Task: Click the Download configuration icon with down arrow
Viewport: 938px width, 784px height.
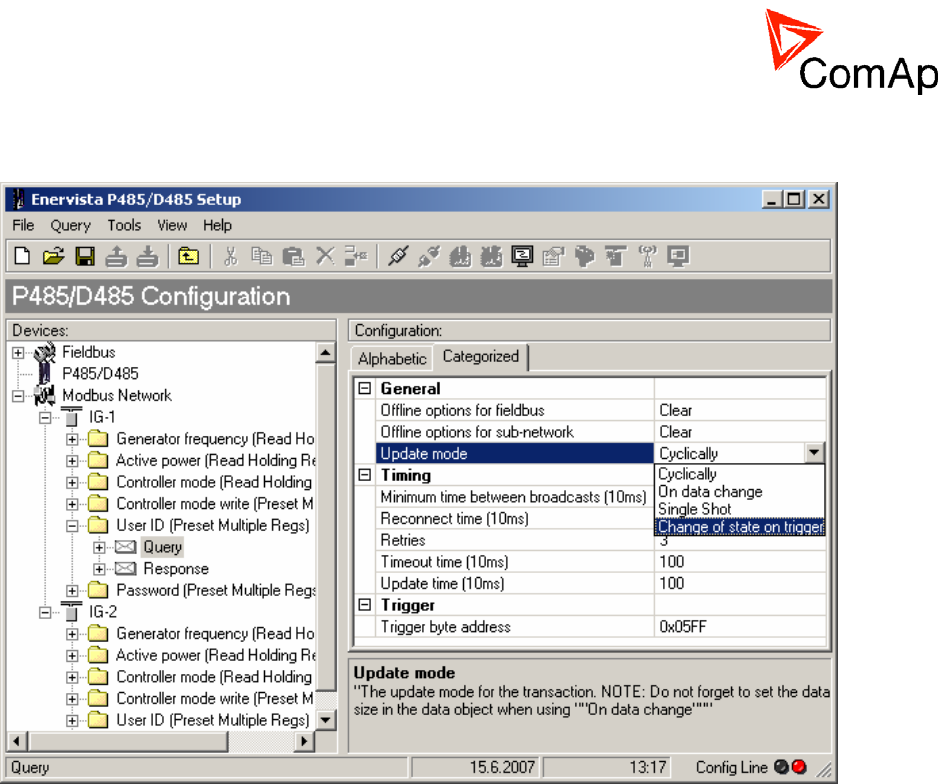Action: pos(147,256)
